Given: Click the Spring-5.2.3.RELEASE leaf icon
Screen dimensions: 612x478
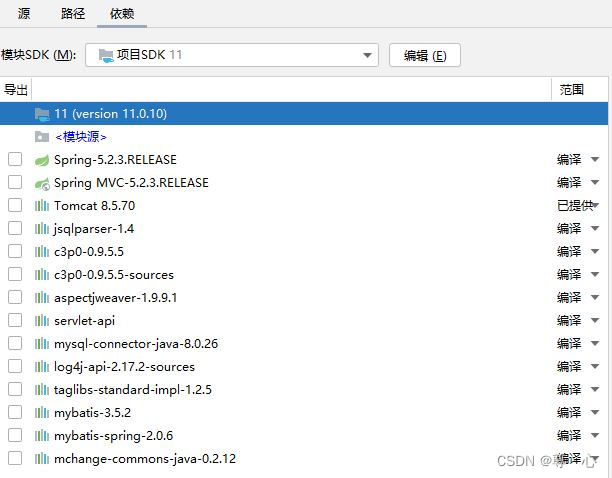Looking at the screenshot, I should pyautogui.click(x=42, y=160).
